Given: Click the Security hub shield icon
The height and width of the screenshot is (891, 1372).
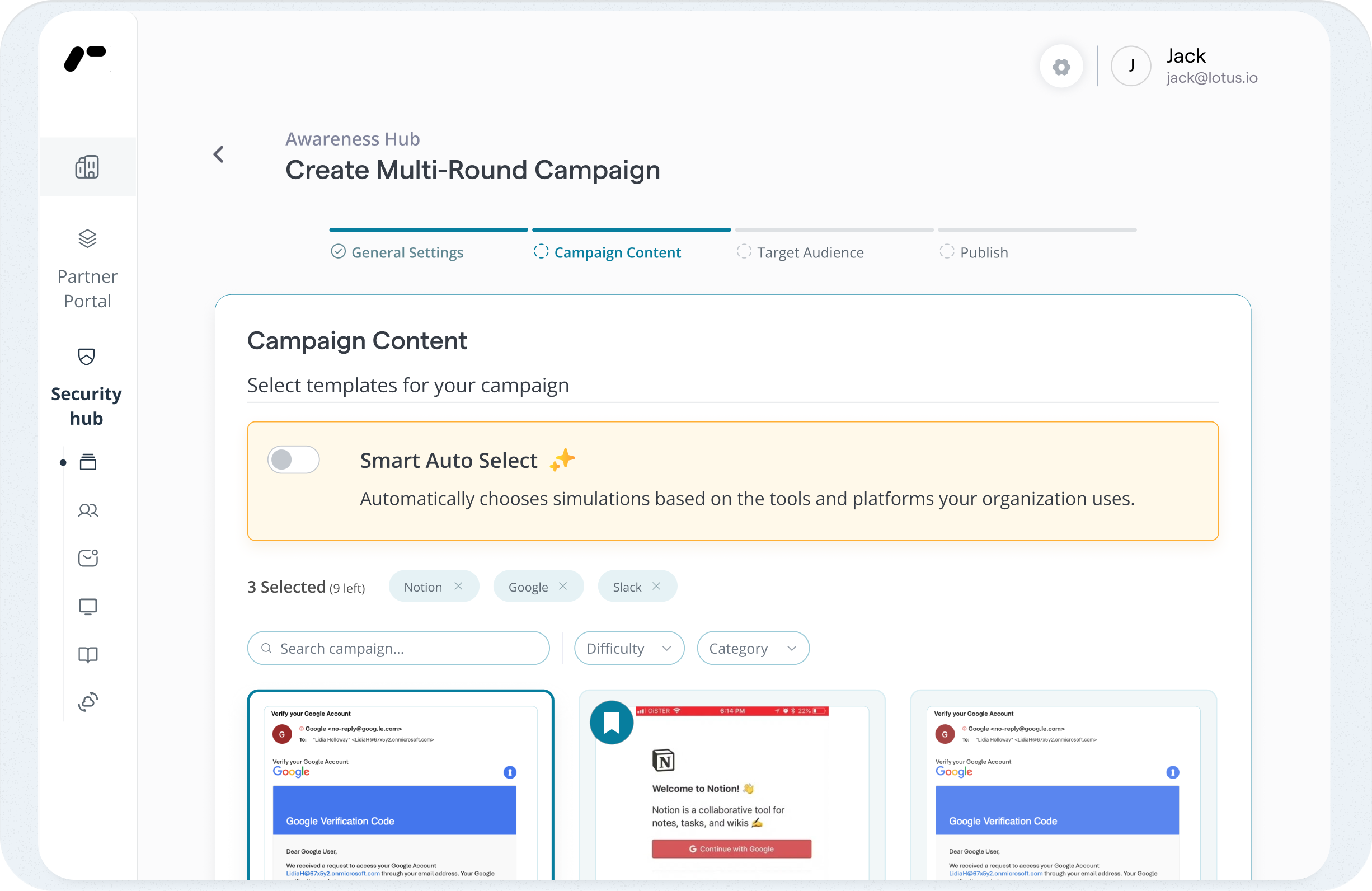Looking at the screenshot, I should click(x=87, y=357).
